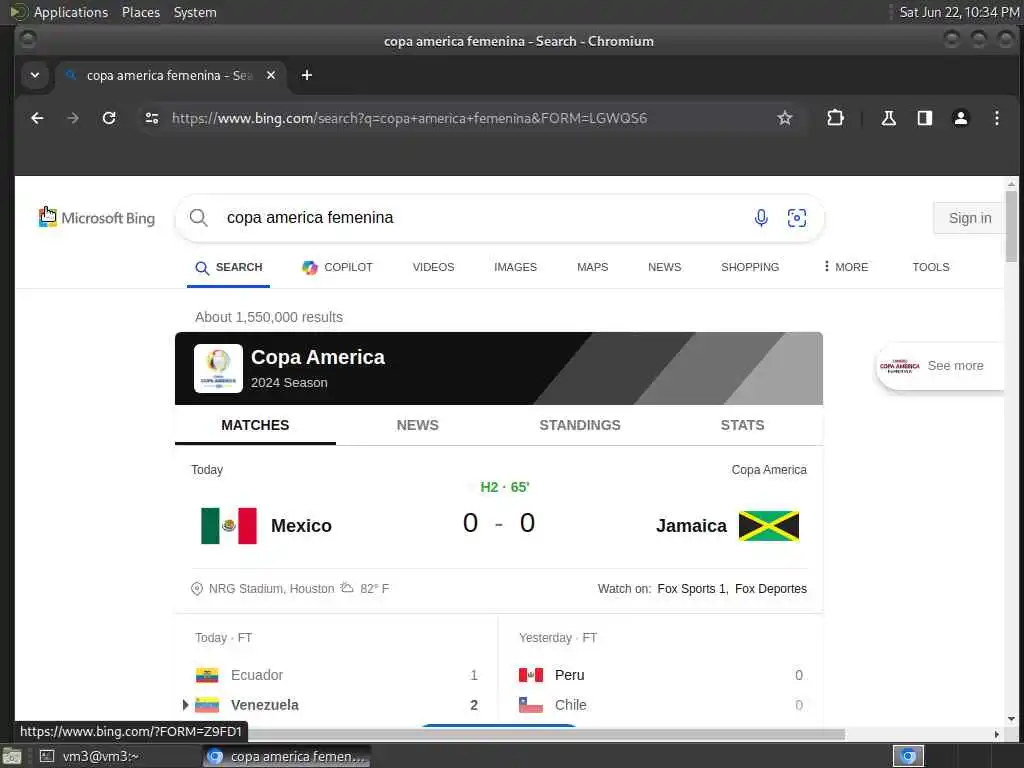View site information icon in address bar

point(152,118)
